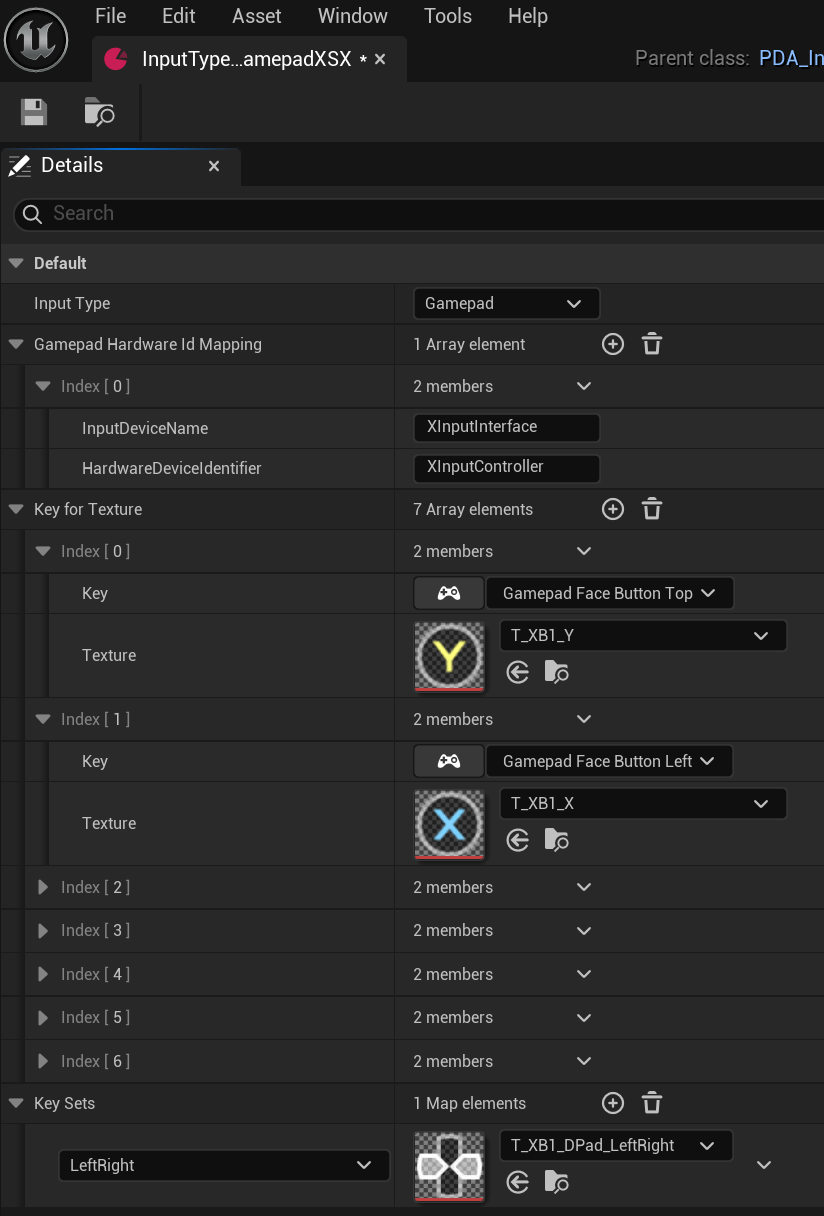
Task: Click the Save asset floppy disk icon
Action: 35,112
